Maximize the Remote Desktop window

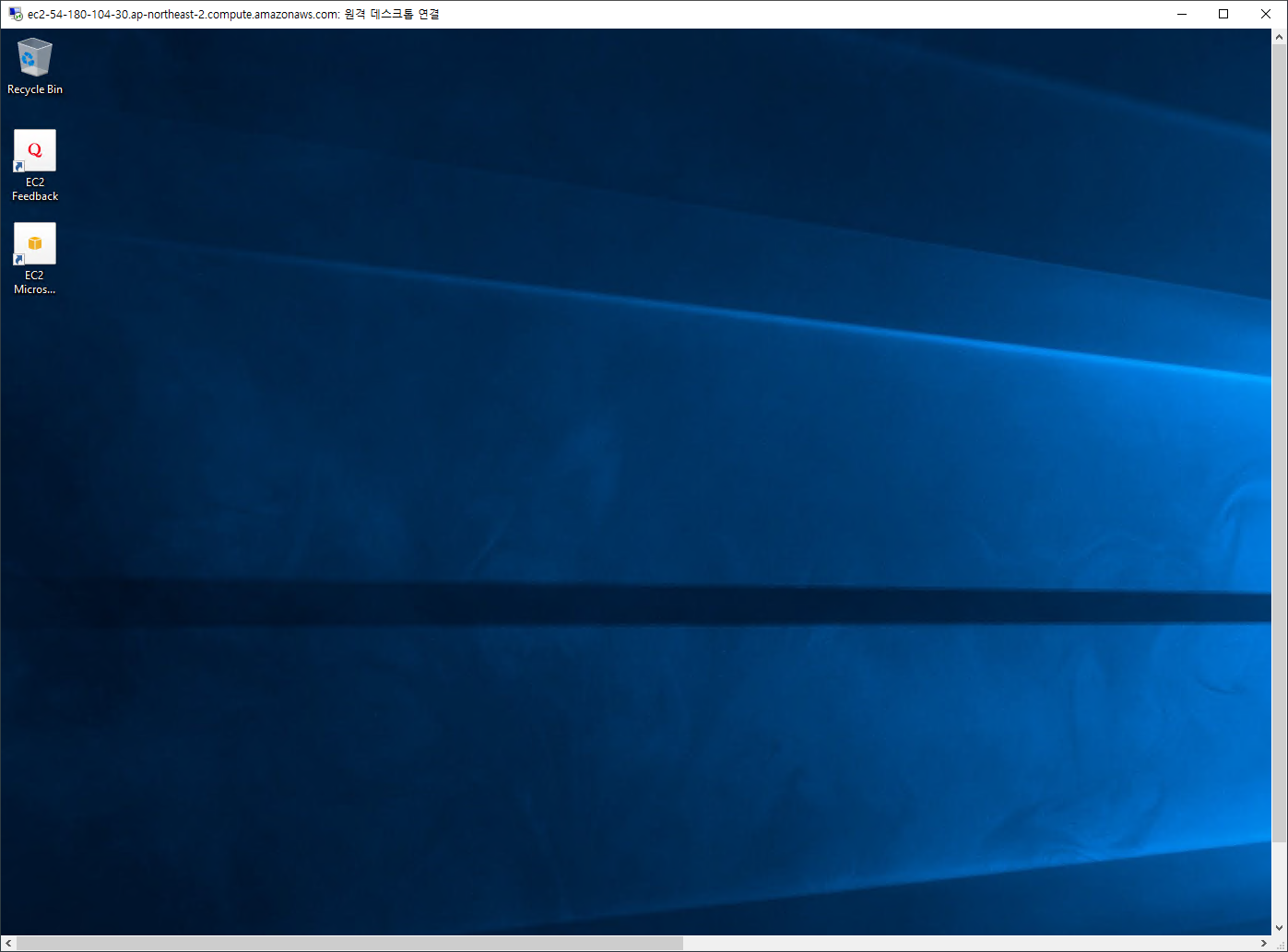1223,14
